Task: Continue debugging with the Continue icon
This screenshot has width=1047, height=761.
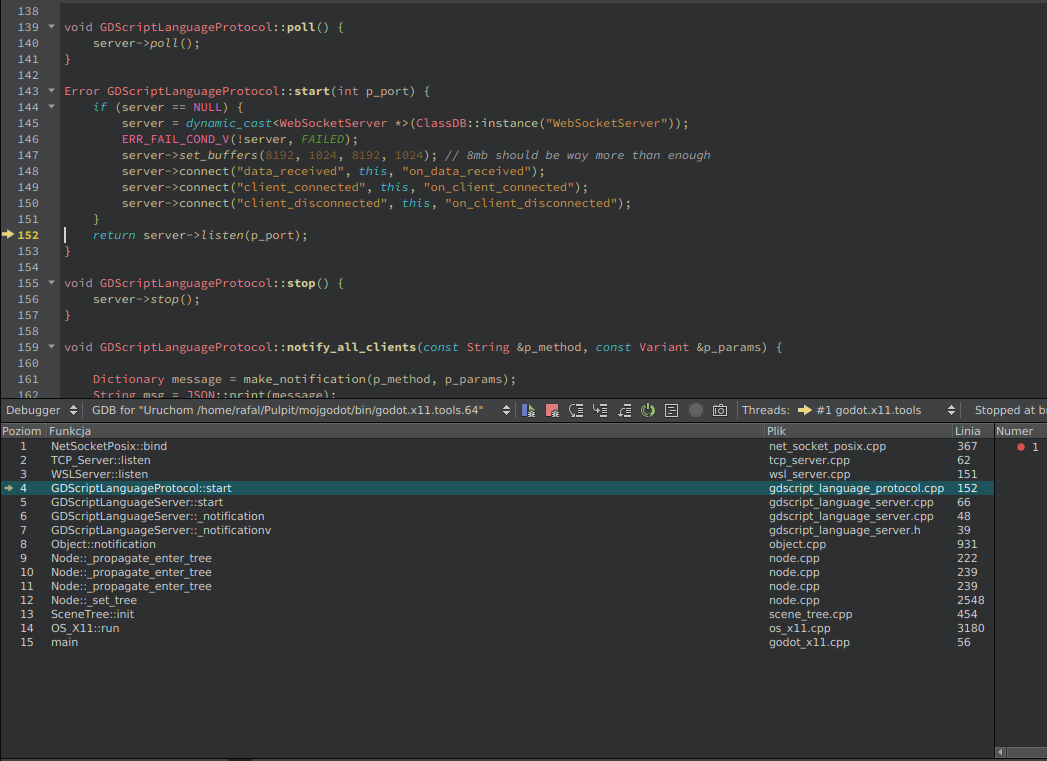Action: pos(528,411)
